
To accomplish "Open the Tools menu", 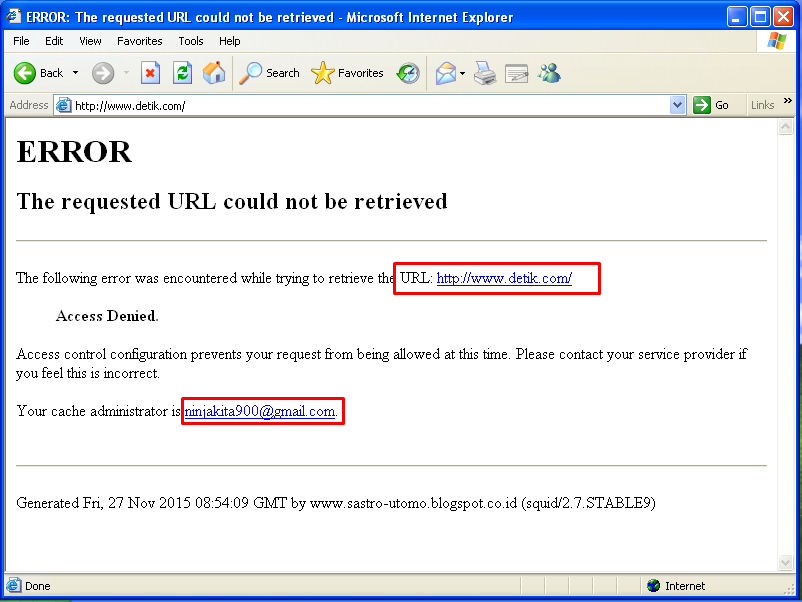I will point(191,41).
